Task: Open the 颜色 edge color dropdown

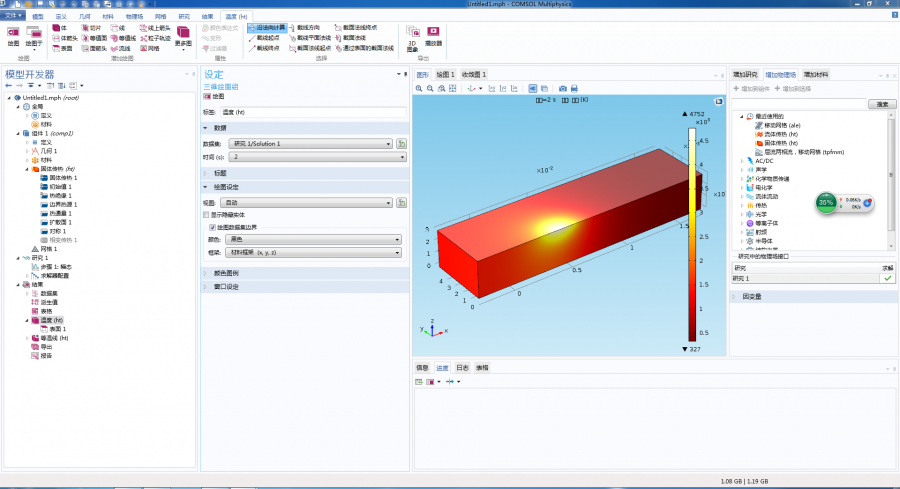Action: [313, 239]
